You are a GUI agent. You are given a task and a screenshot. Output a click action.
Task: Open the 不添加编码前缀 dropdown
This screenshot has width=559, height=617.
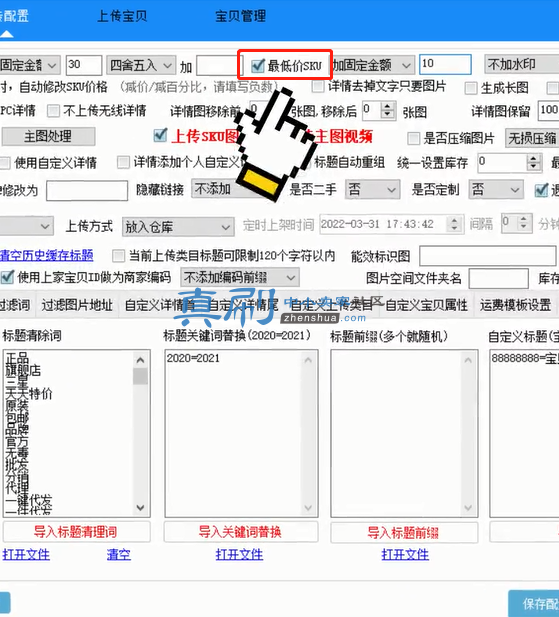(240, 277)
